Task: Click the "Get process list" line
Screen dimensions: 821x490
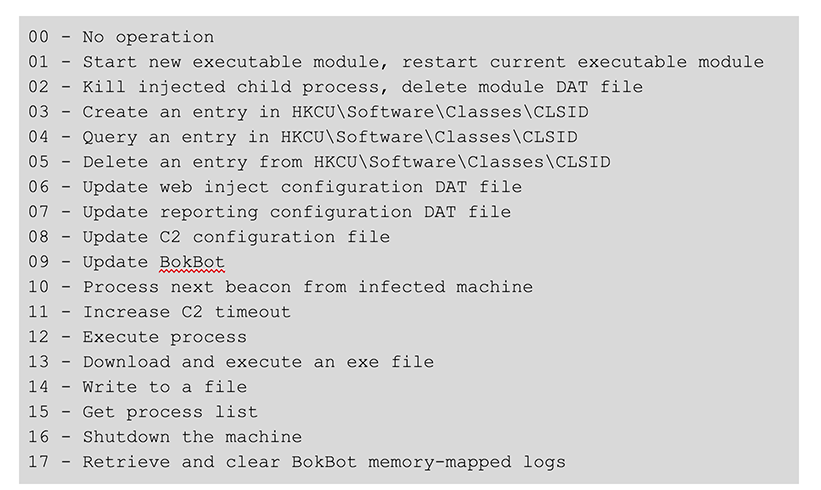Action: [x=143, y=412]
